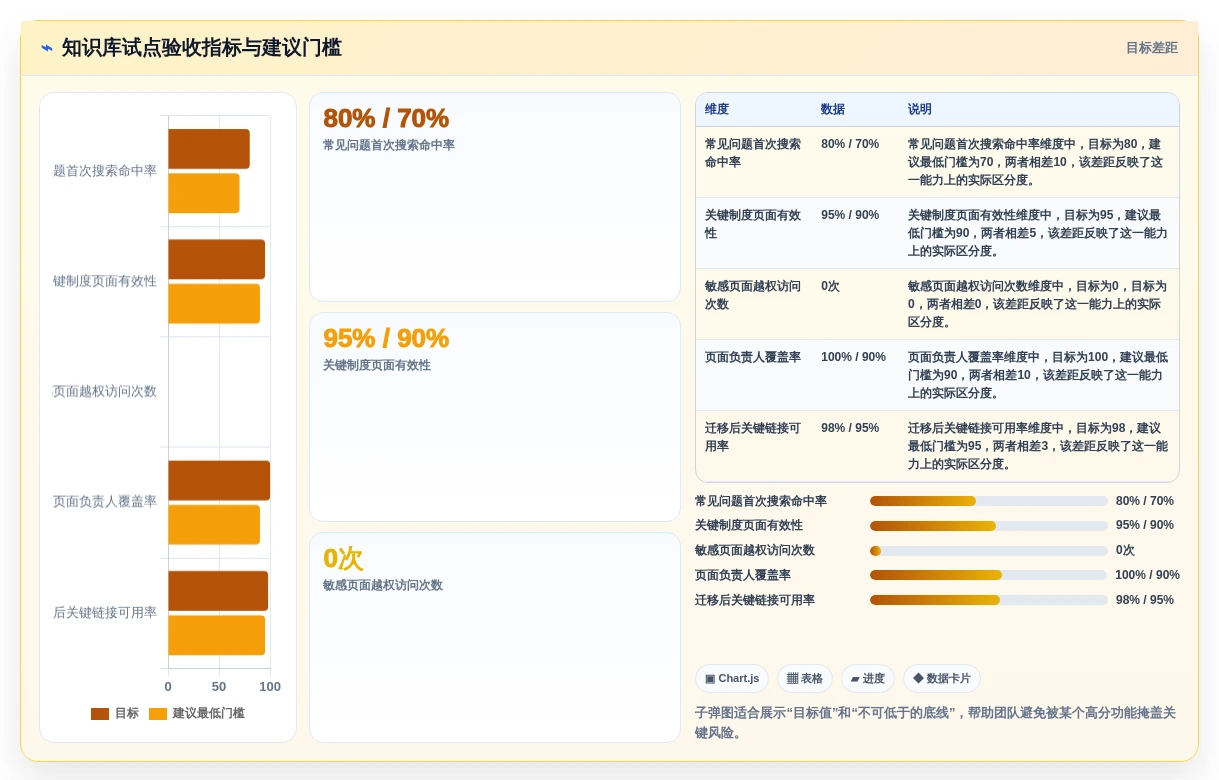Select the Chart.js tag chip
Viewport: 1219px width, 780px height.
click(732, 679)
